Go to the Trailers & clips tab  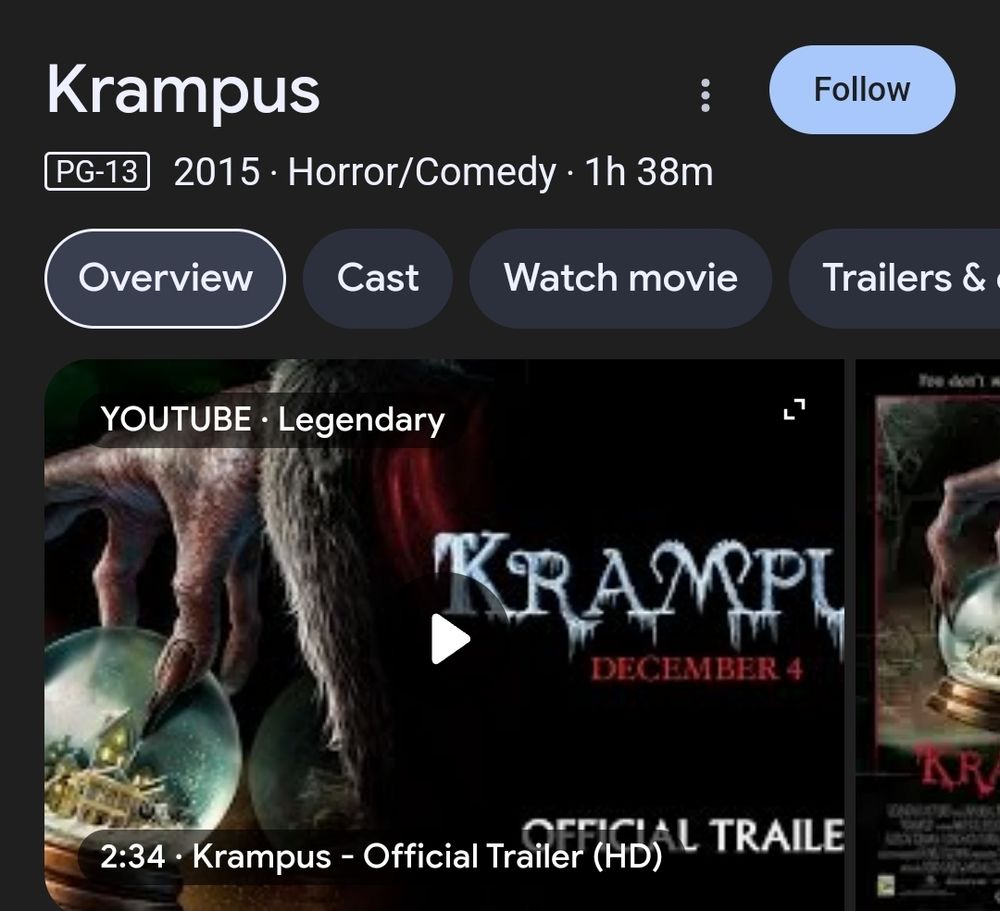click(895, 278)
